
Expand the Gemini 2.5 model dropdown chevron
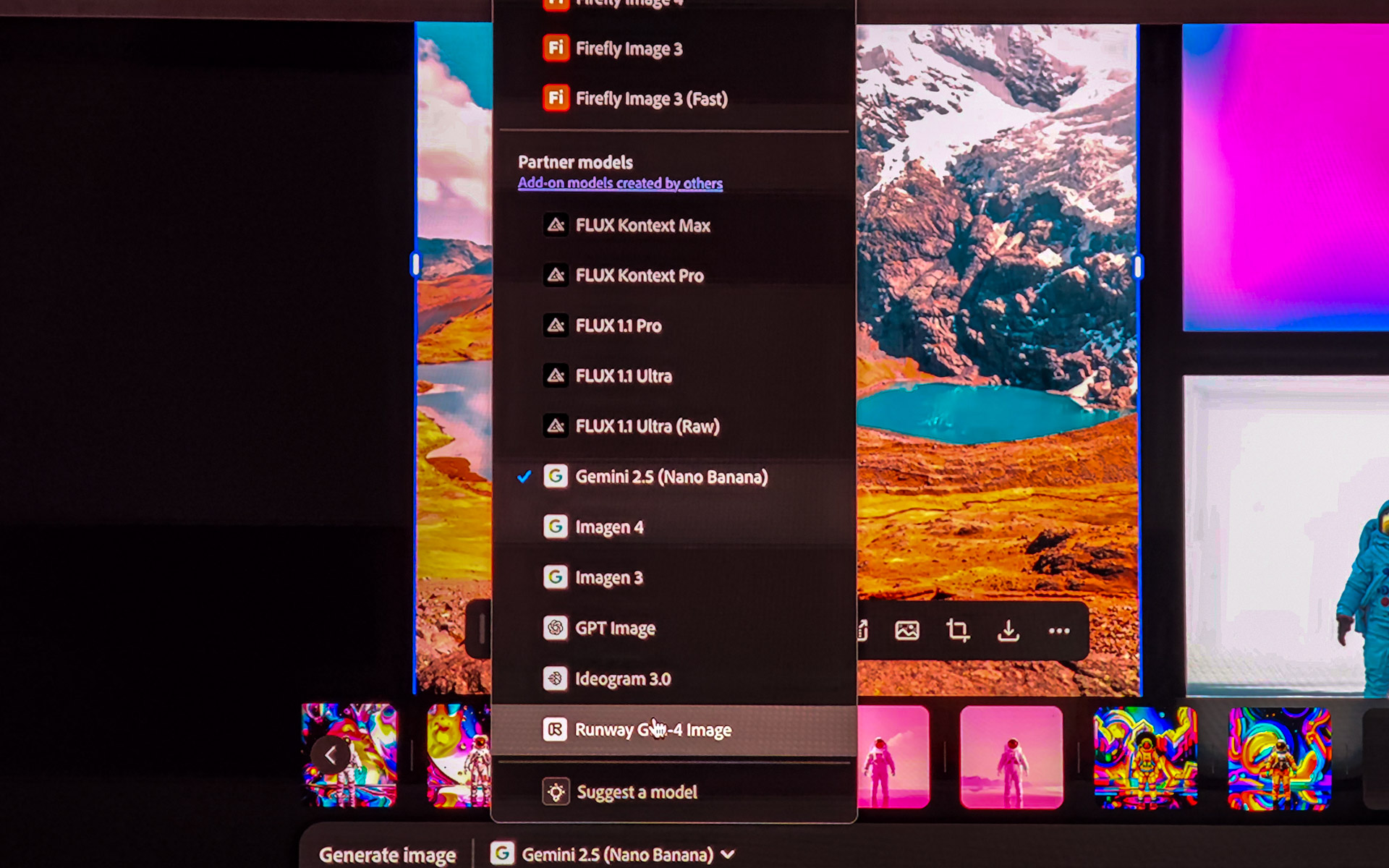(x=729, y=854)
